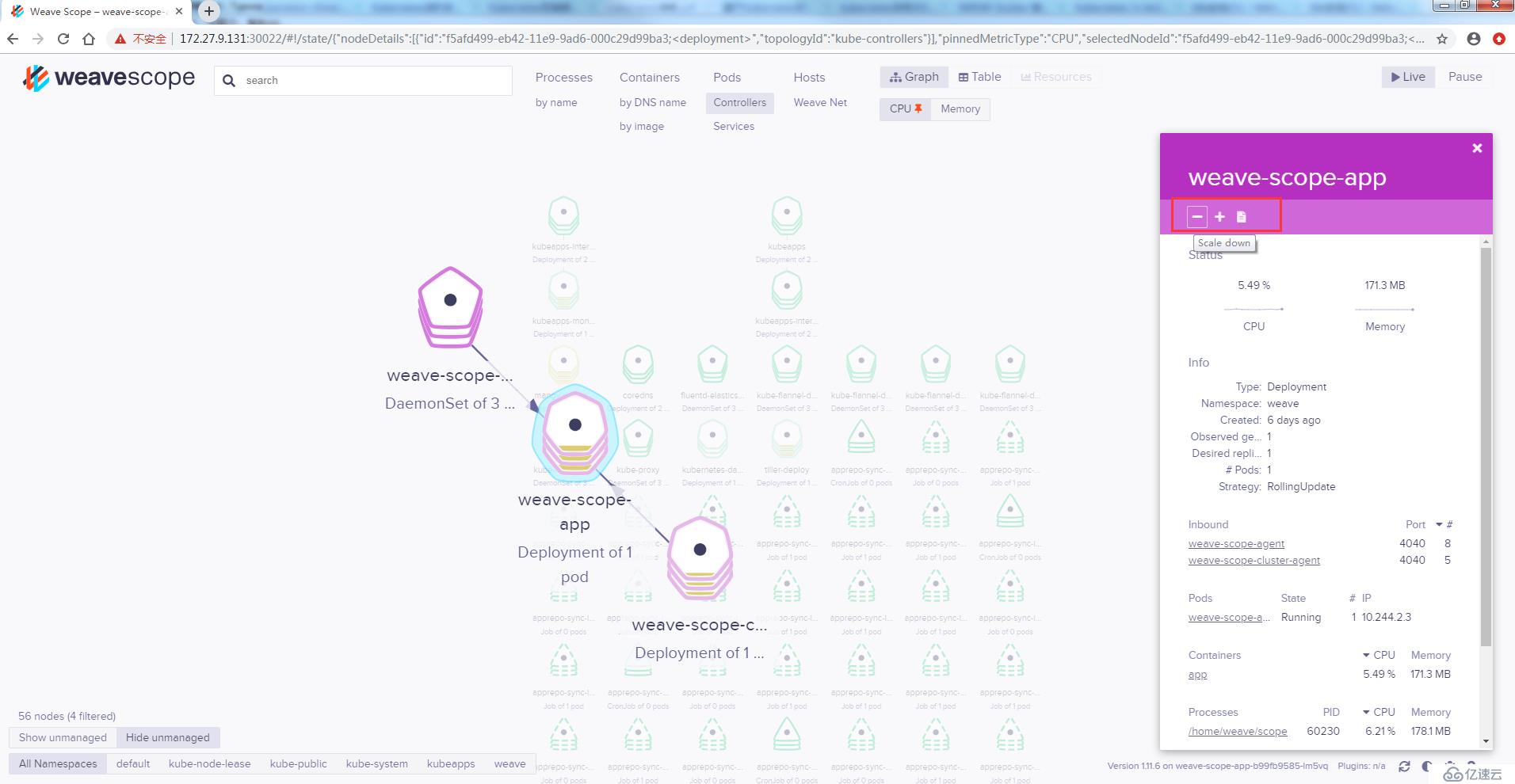This screenshot has width=1515, height=784.
Task: Sort Containers table by CPU column
Action: pyautogui.click(x=1380, y=655)
